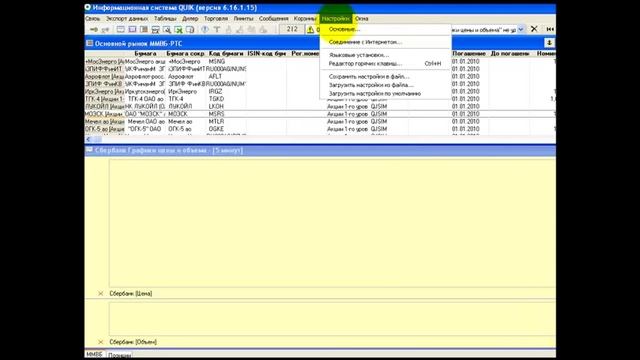Screen dimensions: 640x360
Task: Click the blue info circle toolbar icon
Action: [x=205, y=29]
